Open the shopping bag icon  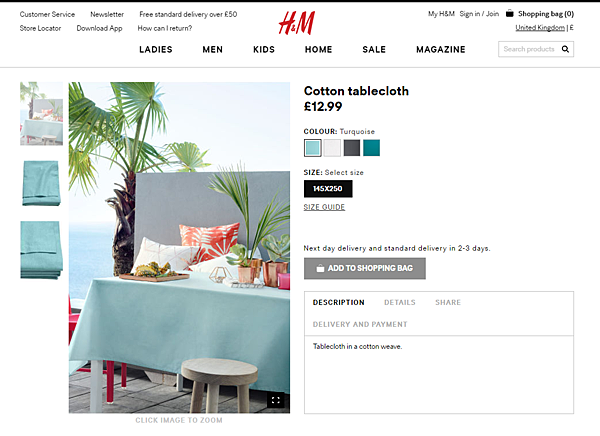(x=509, y=14)
